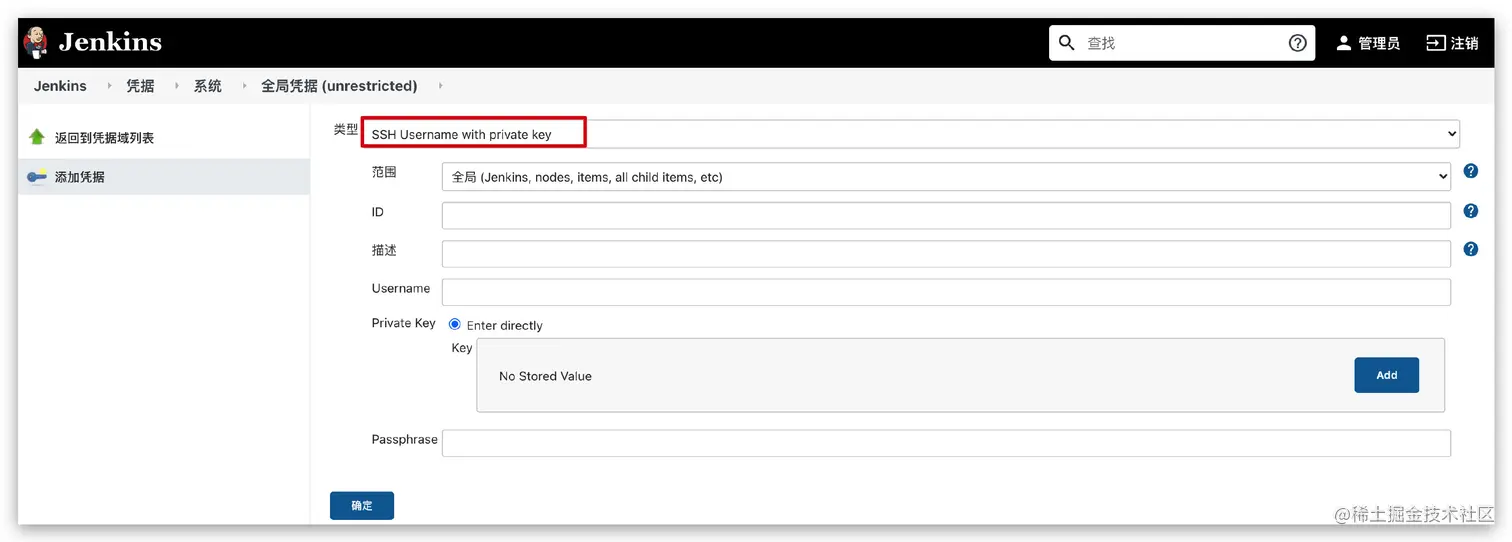Click the 管理员 user icon

point(1344,43)
